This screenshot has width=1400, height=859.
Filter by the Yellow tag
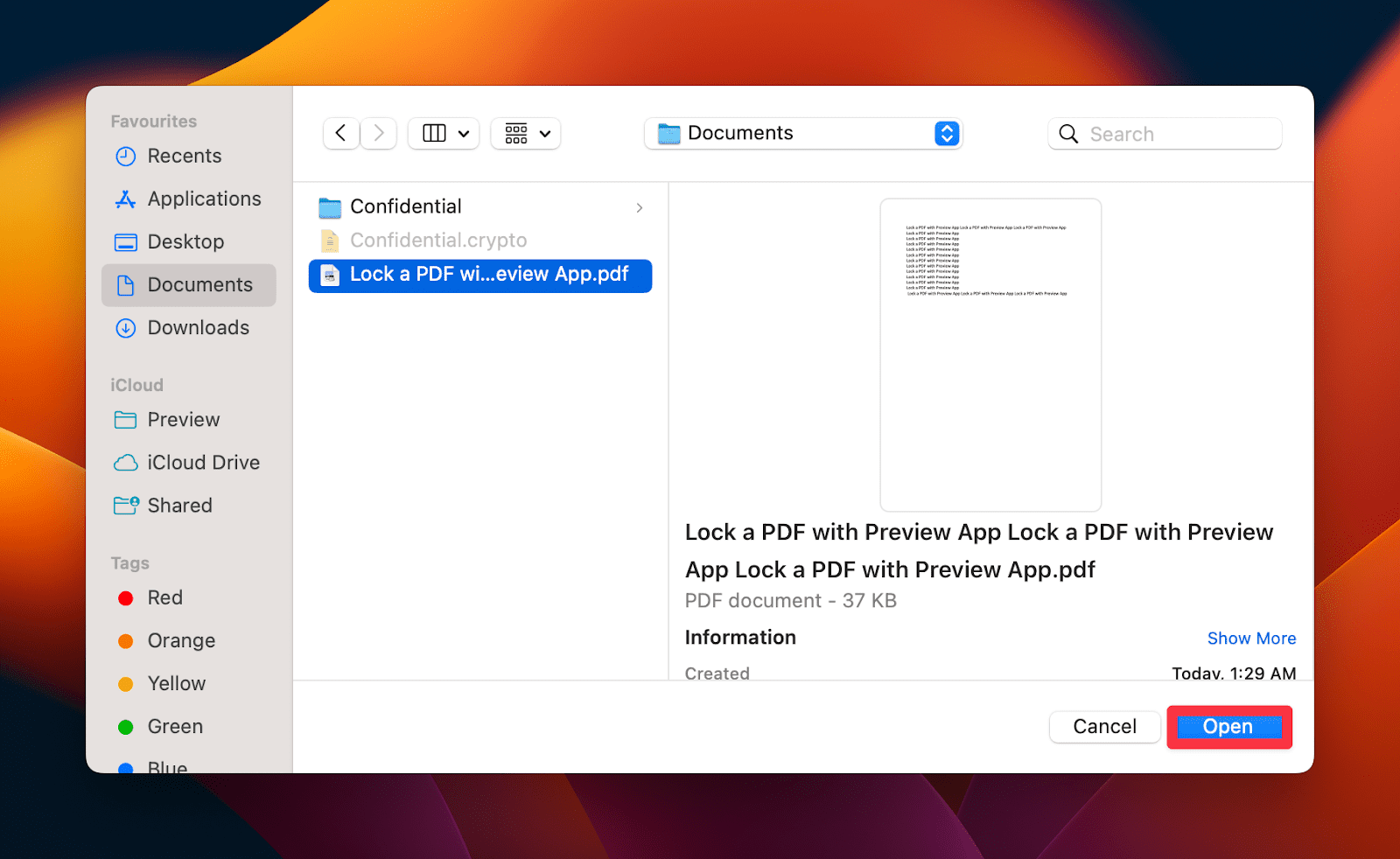point(189,683)
